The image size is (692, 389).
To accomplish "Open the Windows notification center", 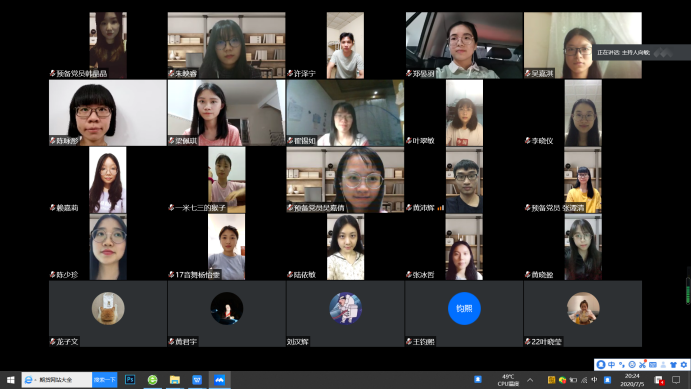I will click(x=676, y=380).
